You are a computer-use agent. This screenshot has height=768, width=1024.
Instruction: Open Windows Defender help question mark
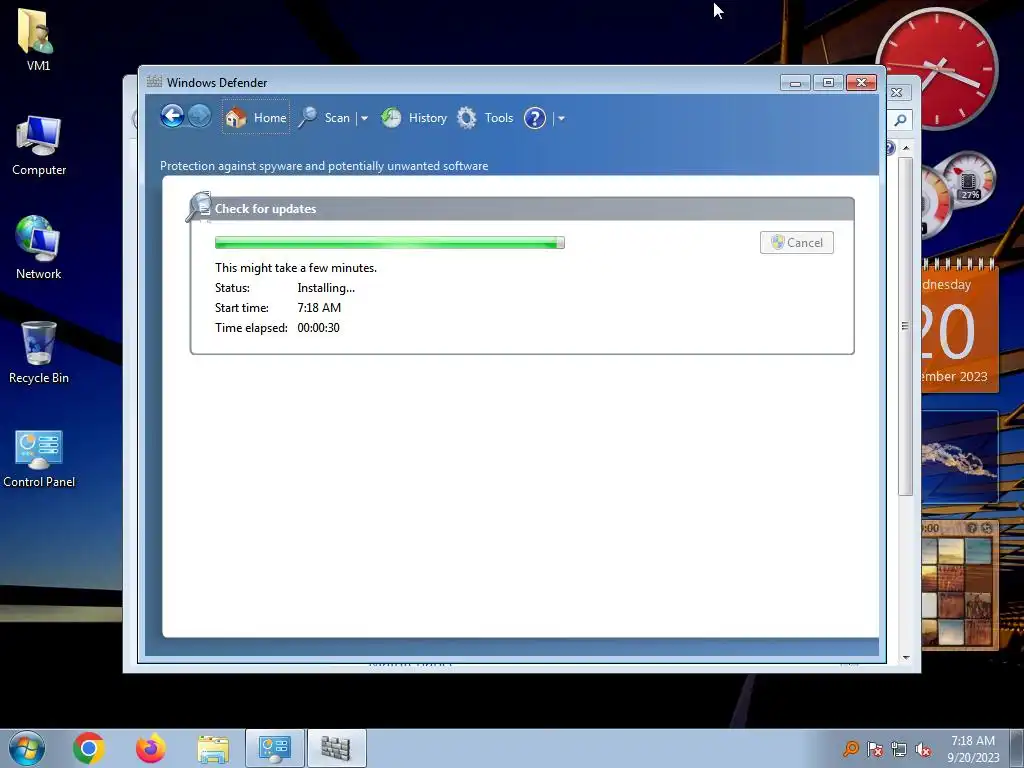[x=534, y=118]
